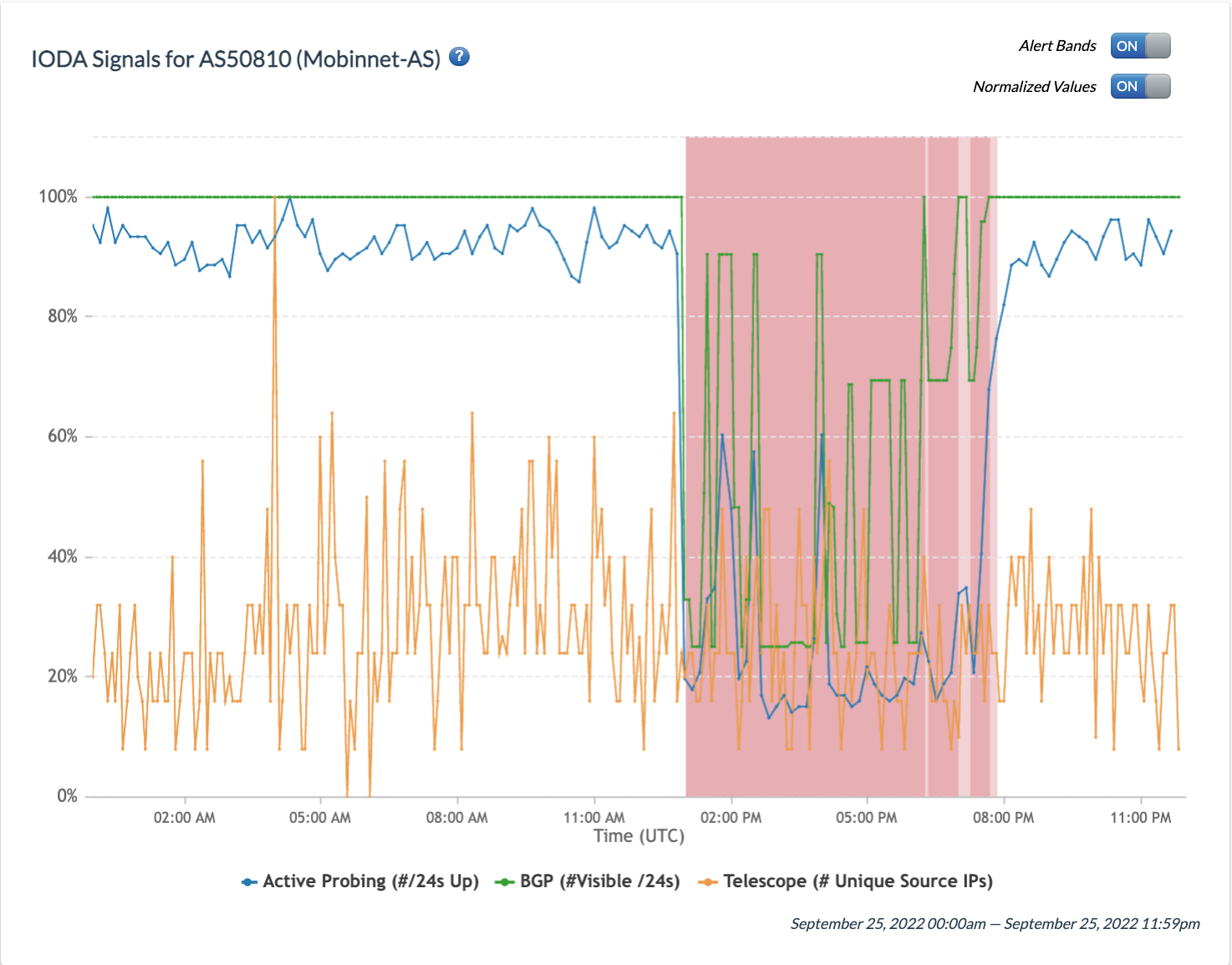
Task: Click the "Time (UTC)" axis title
Action: pos(639,836)
